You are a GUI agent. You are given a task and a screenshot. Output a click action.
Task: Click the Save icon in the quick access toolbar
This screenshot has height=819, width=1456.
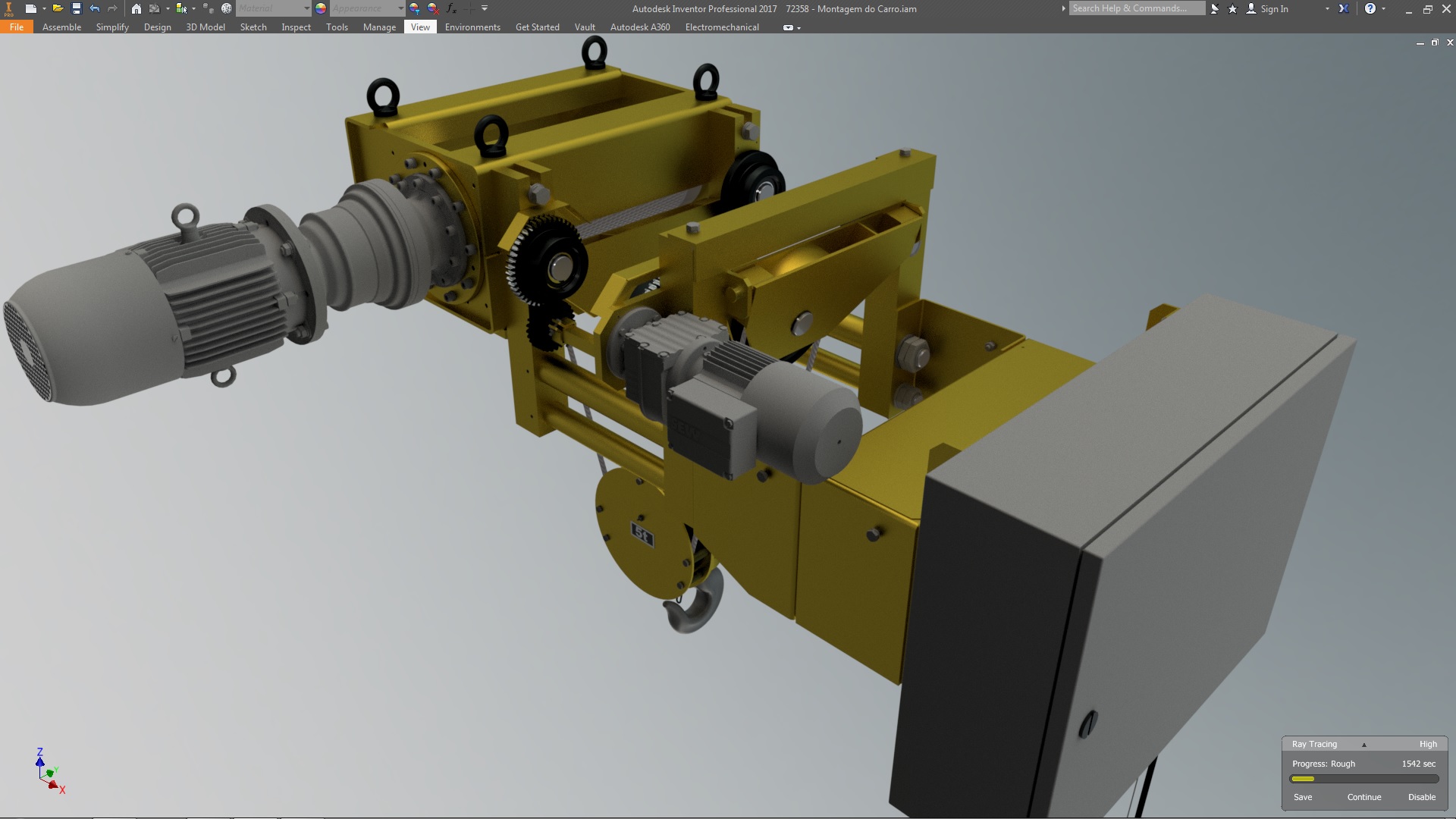pos(76,8)
